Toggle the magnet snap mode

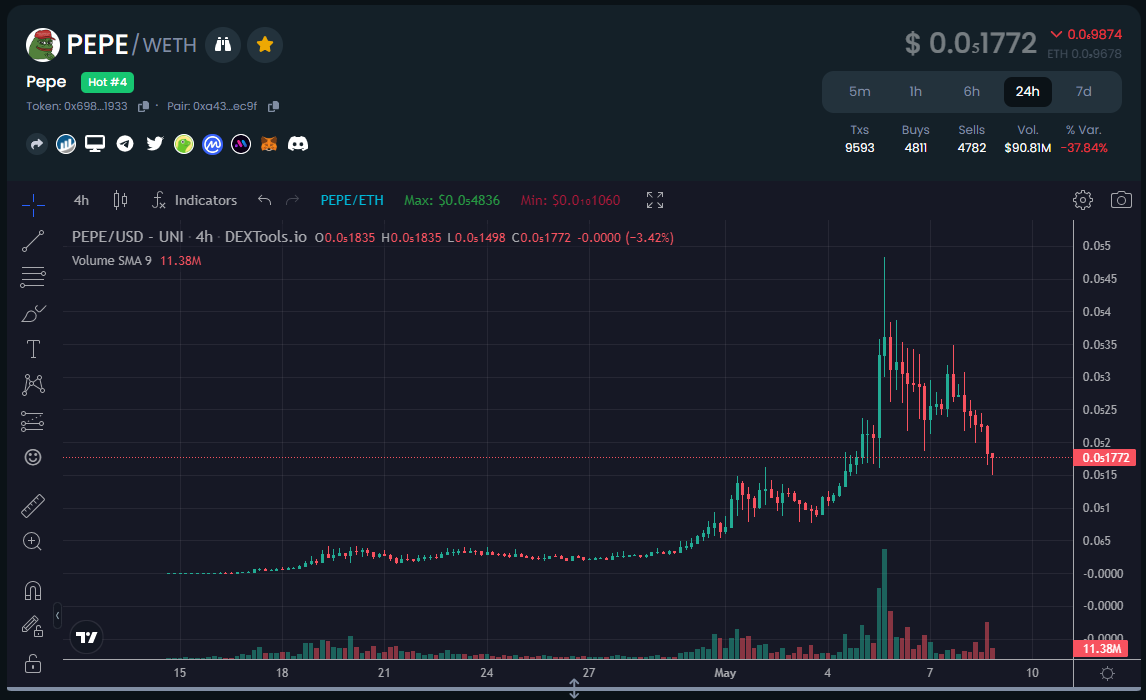pos(33,590)
